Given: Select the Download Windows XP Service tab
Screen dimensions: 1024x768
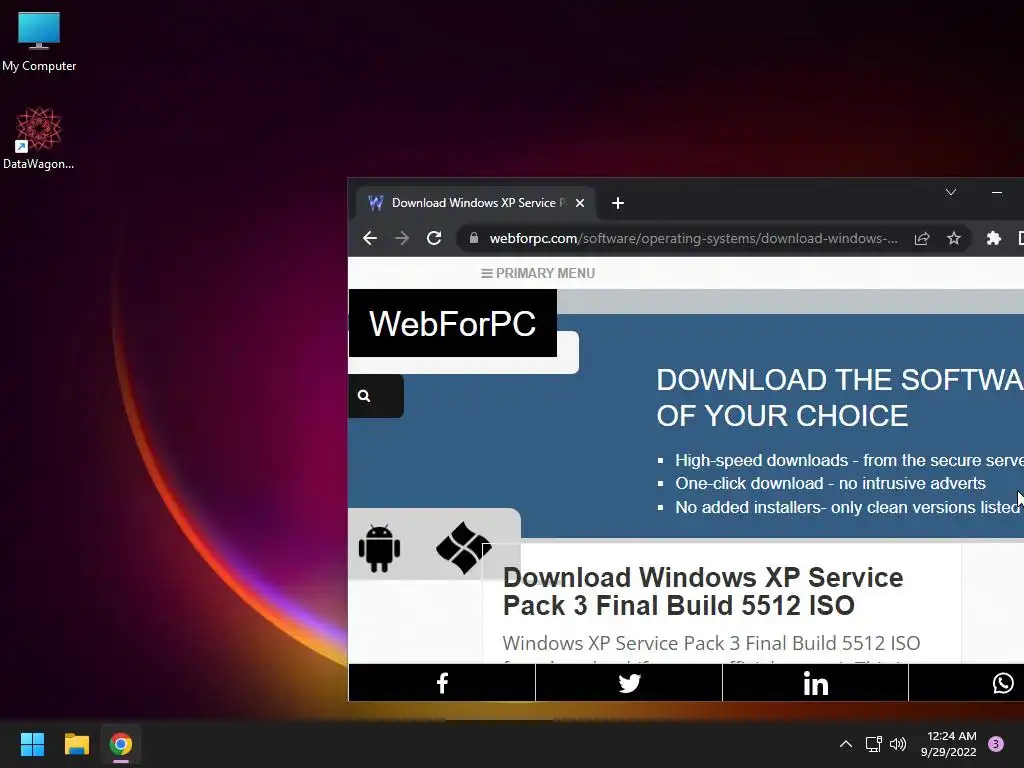Looking at the screenshot, I should 475,203.
